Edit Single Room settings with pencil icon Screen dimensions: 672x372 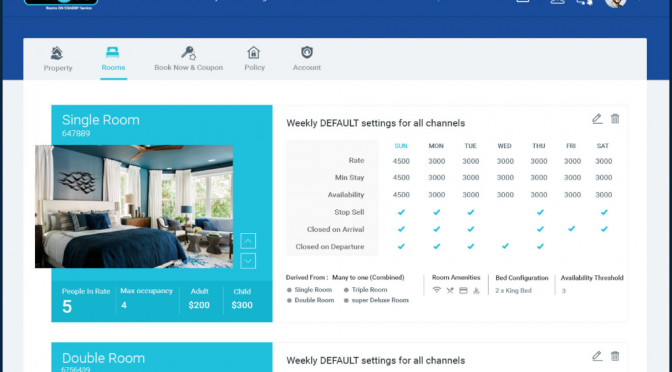click(597, 119)
